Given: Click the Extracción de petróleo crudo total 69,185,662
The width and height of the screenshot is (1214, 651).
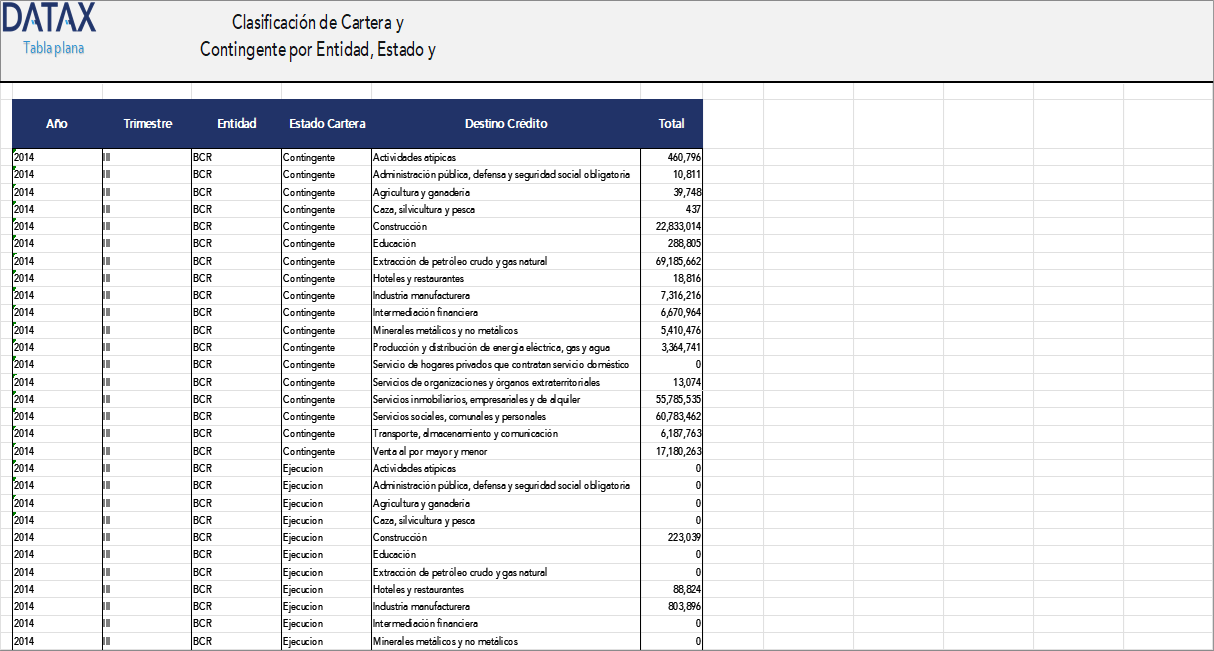Looking at the screenshot, I should (x=668, y=261).
